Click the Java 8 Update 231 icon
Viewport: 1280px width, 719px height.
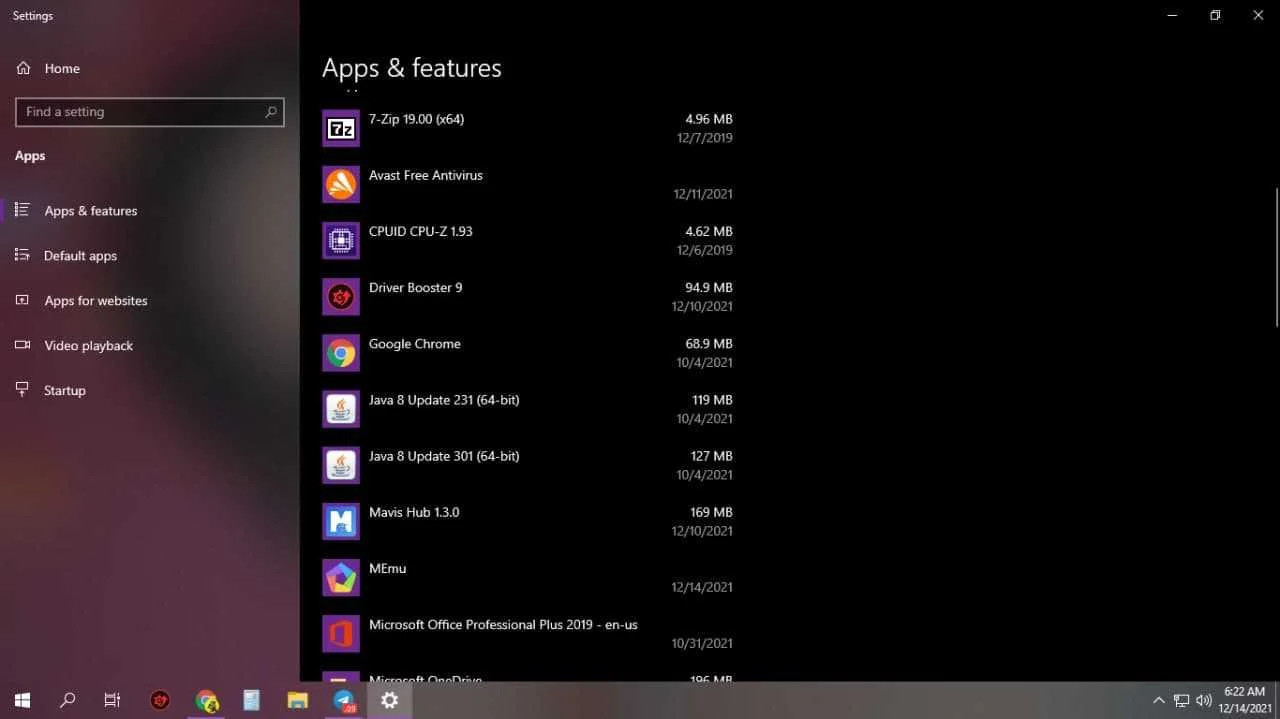[x=341, y=408]
